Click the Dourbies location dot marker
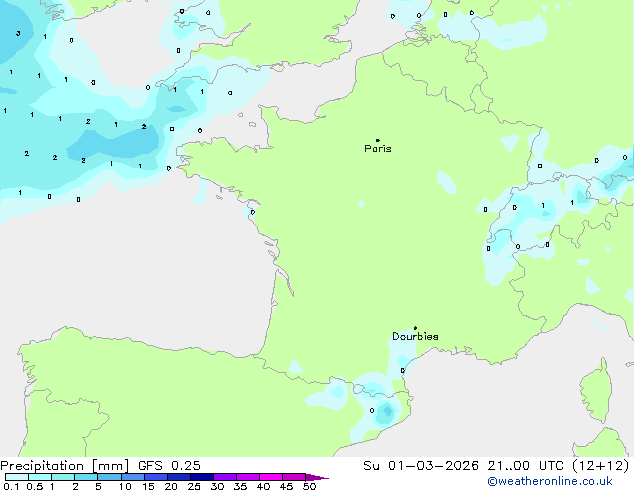The height and width of the screenshot is (490, 634). click(x=415, y=328)
